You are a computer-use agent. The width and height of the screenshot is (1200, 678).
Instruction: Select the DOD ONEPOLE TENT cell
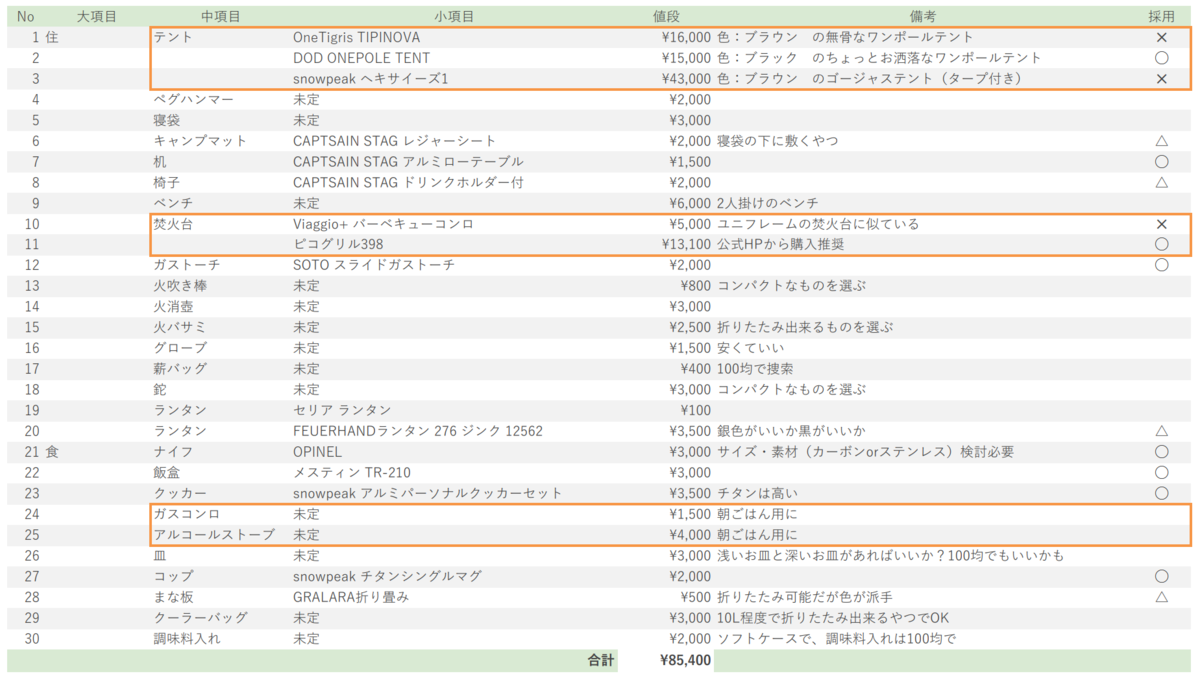361,58
